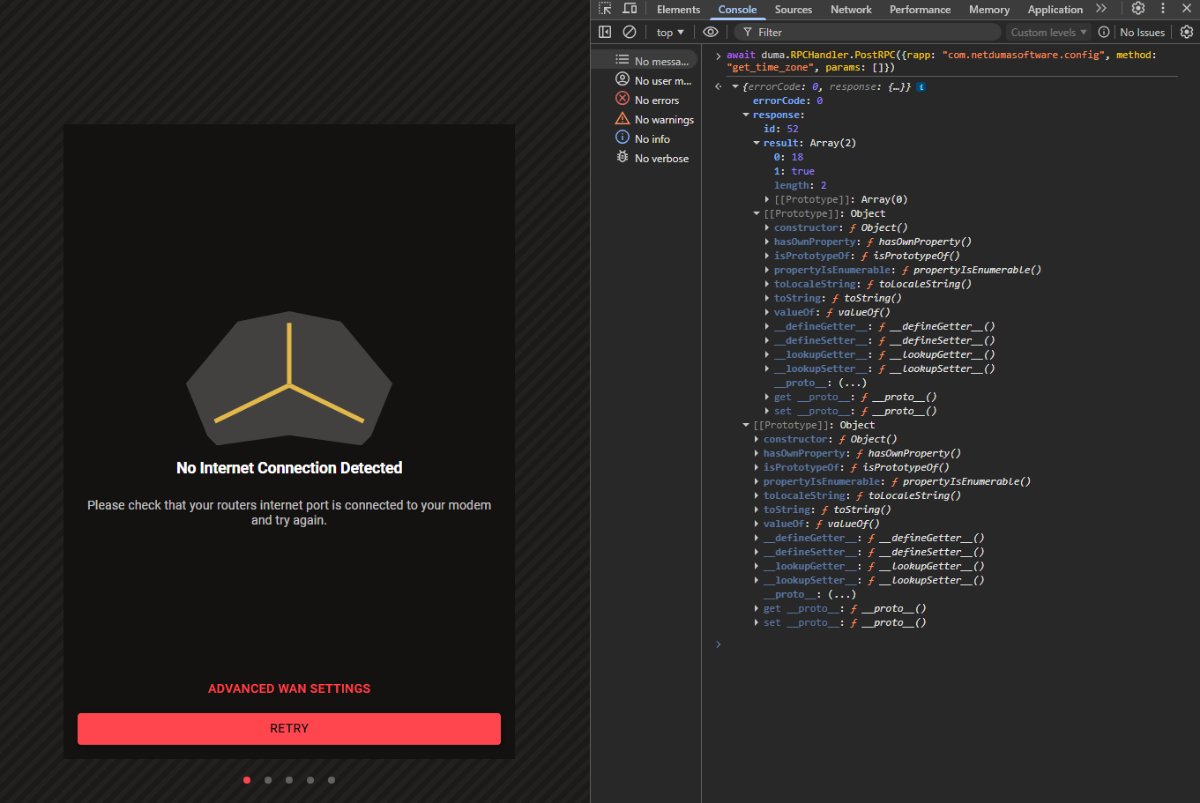Open the DevTools three-dot customize menu

tap(1162, 9)
